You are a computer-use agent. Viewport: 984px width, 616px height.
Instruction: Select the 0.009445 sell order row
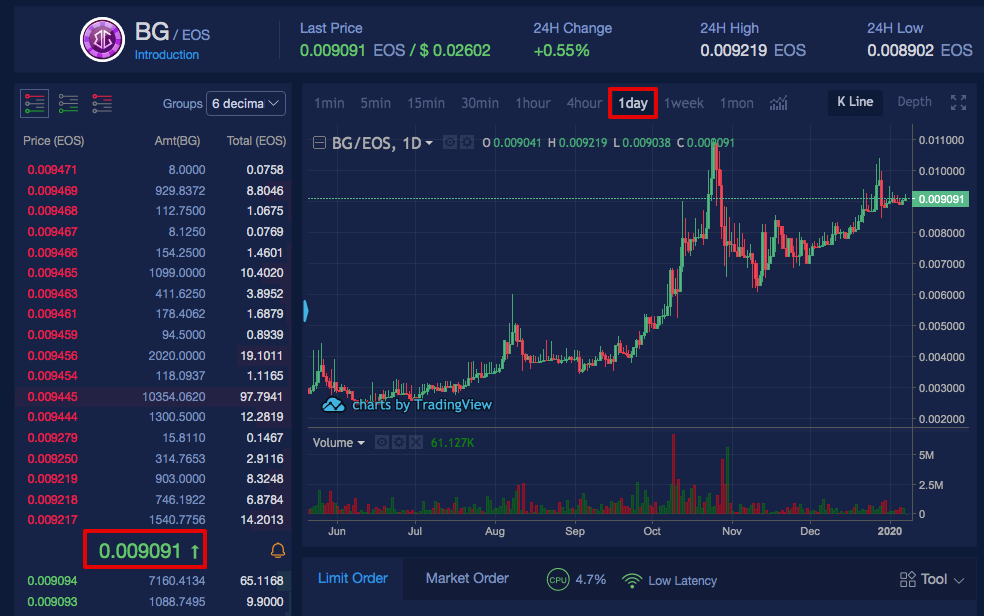click(152, 396)
